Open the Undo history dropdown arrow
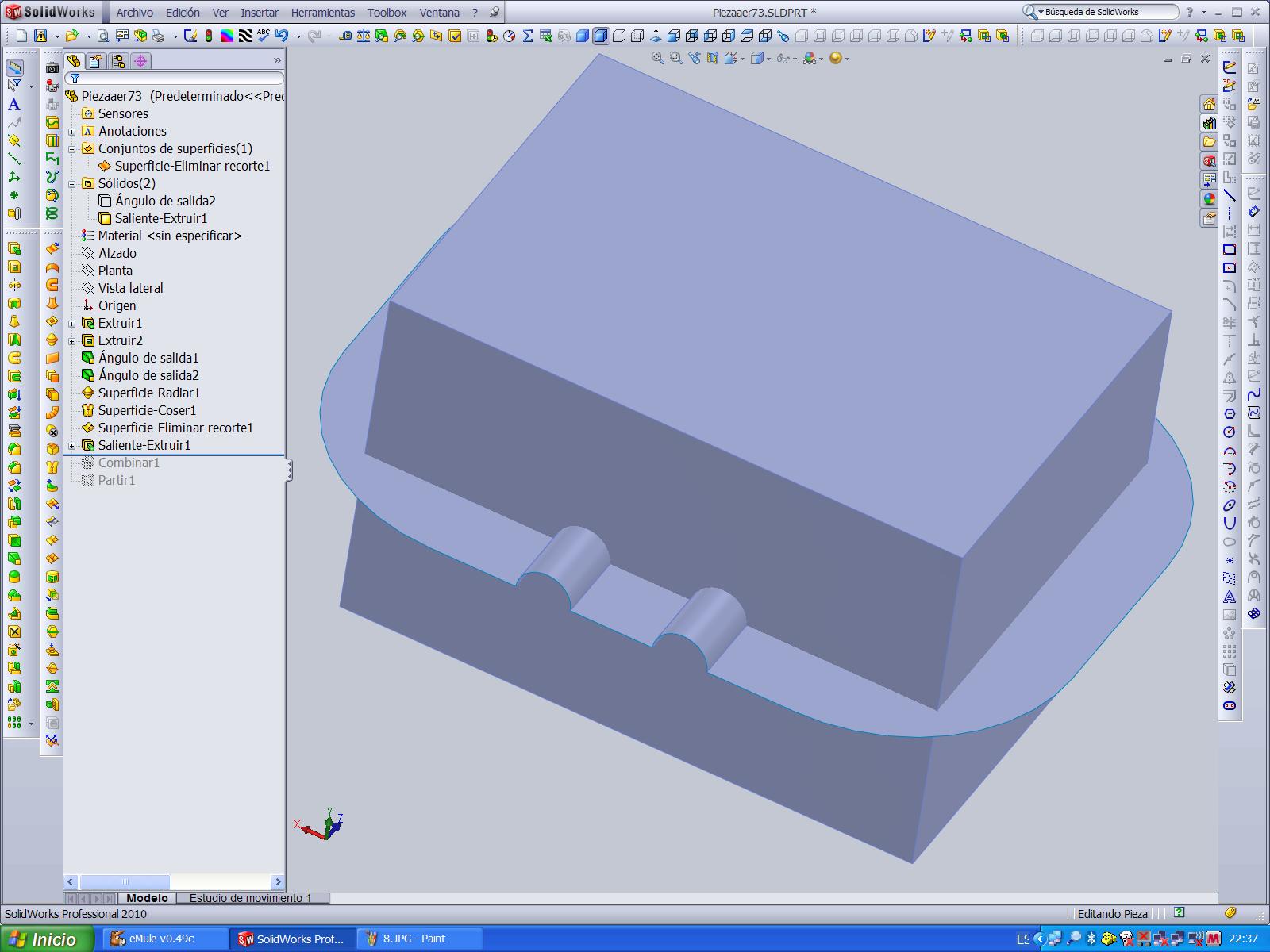 coord(299,36)
